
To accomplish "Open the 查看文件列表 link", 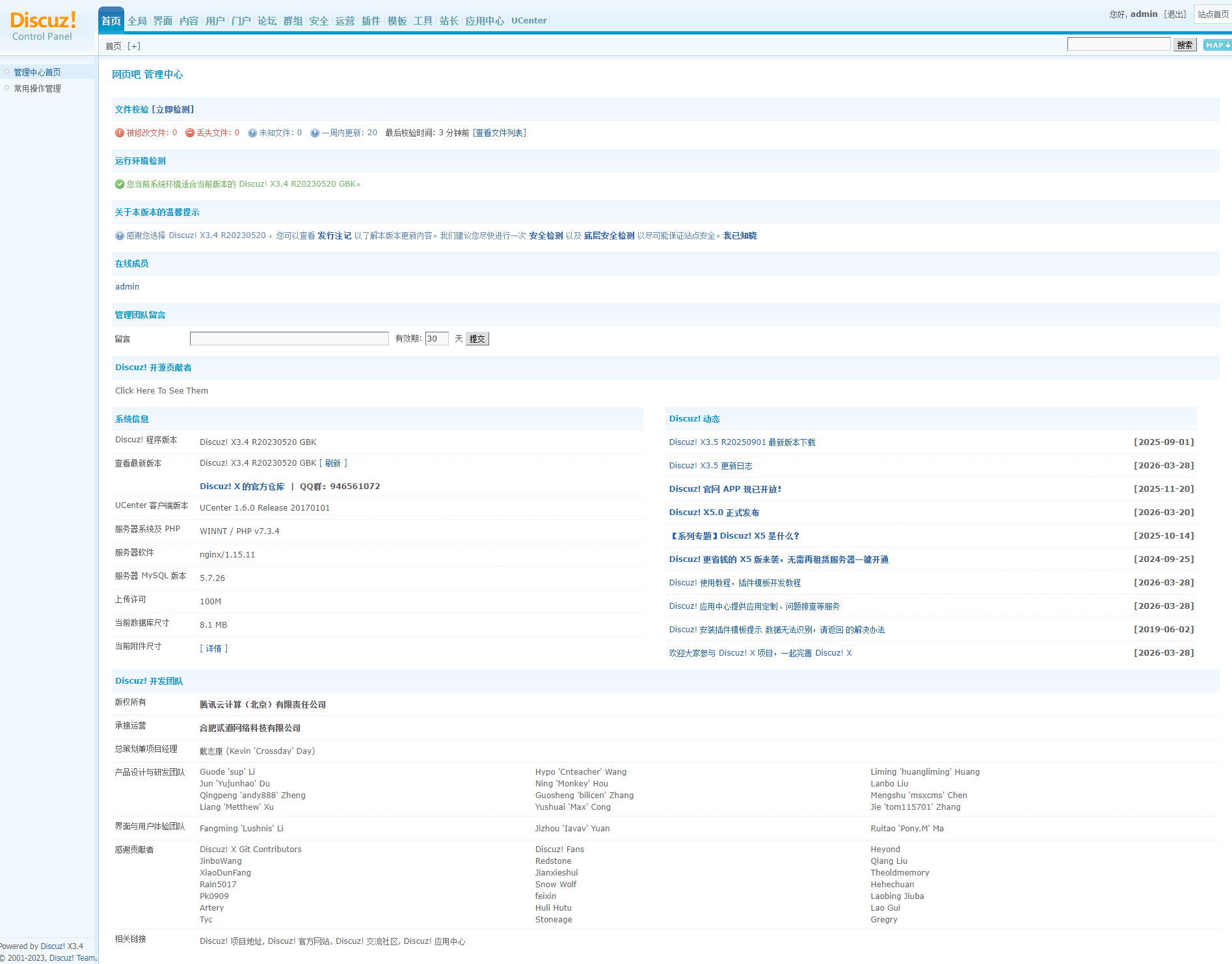I will (x=500, y=133).
